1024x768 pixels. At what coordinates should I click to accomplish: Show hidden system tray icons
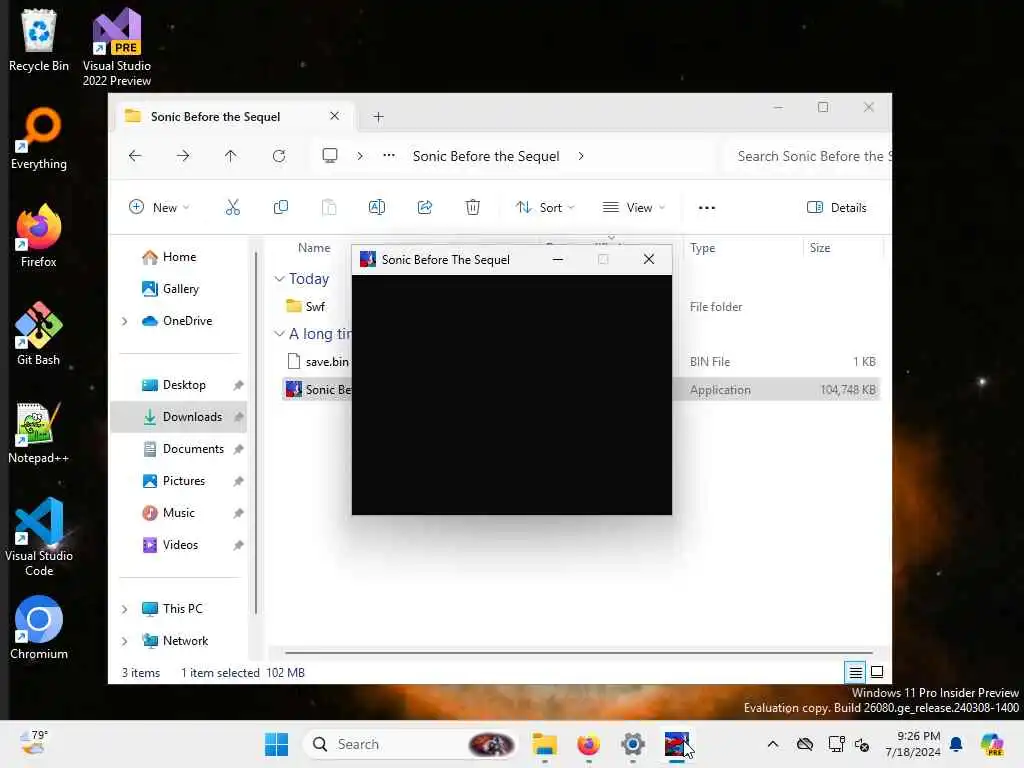coord(773,744)
